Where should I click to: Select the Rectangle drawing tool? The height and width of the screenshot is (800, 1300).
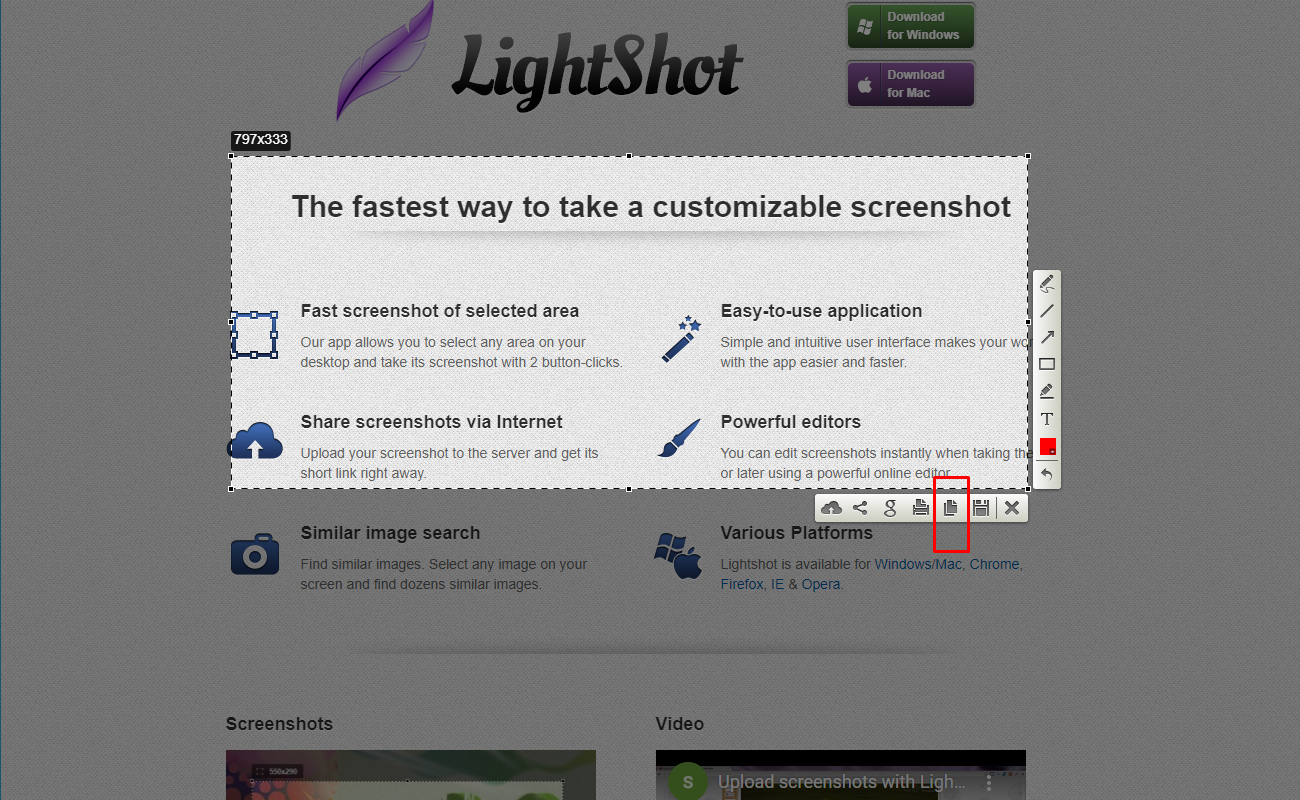point(1047,365)
